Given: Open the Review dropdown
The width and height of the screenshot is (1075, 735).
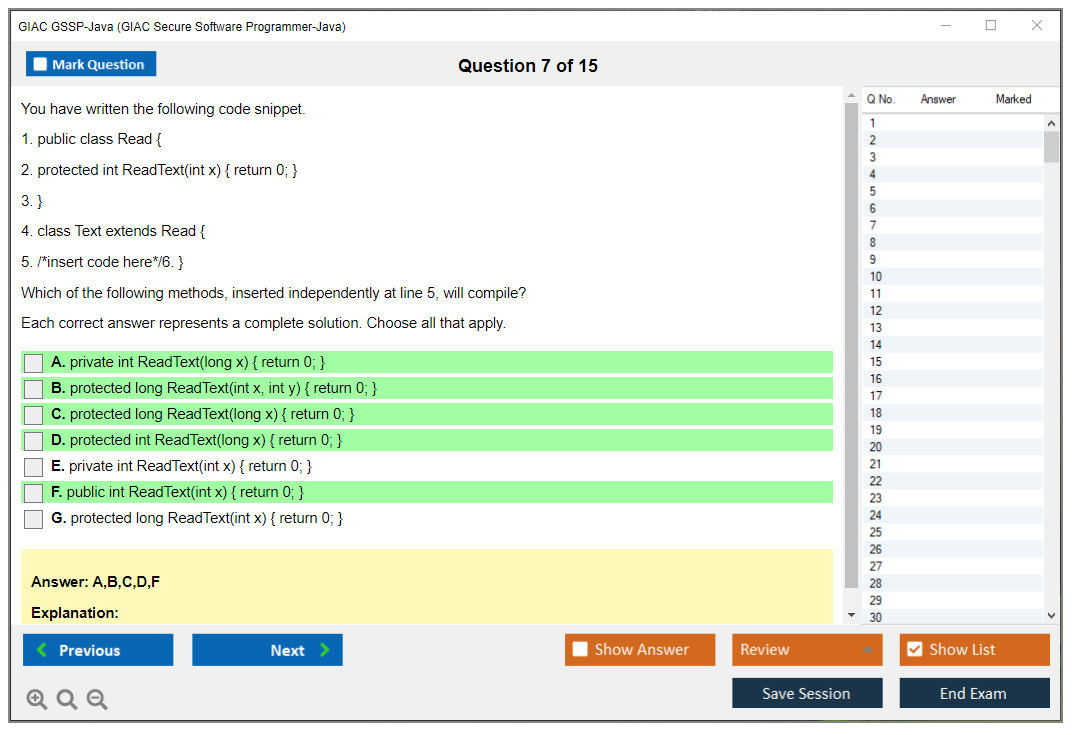Looking at the screenshot, I should click(807, 649).
